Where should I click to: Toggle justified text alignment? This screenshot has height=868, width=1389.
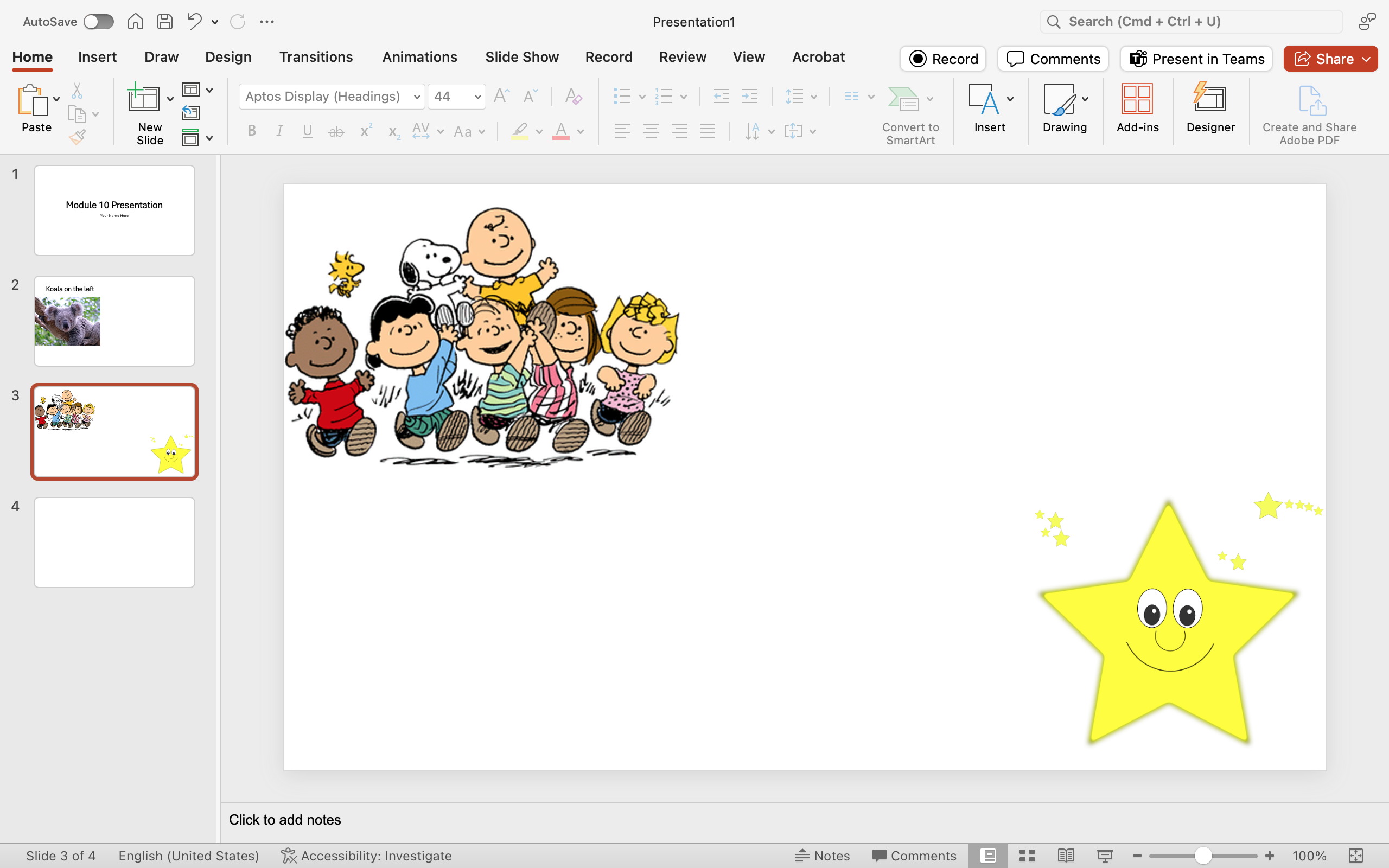[707, 131]
